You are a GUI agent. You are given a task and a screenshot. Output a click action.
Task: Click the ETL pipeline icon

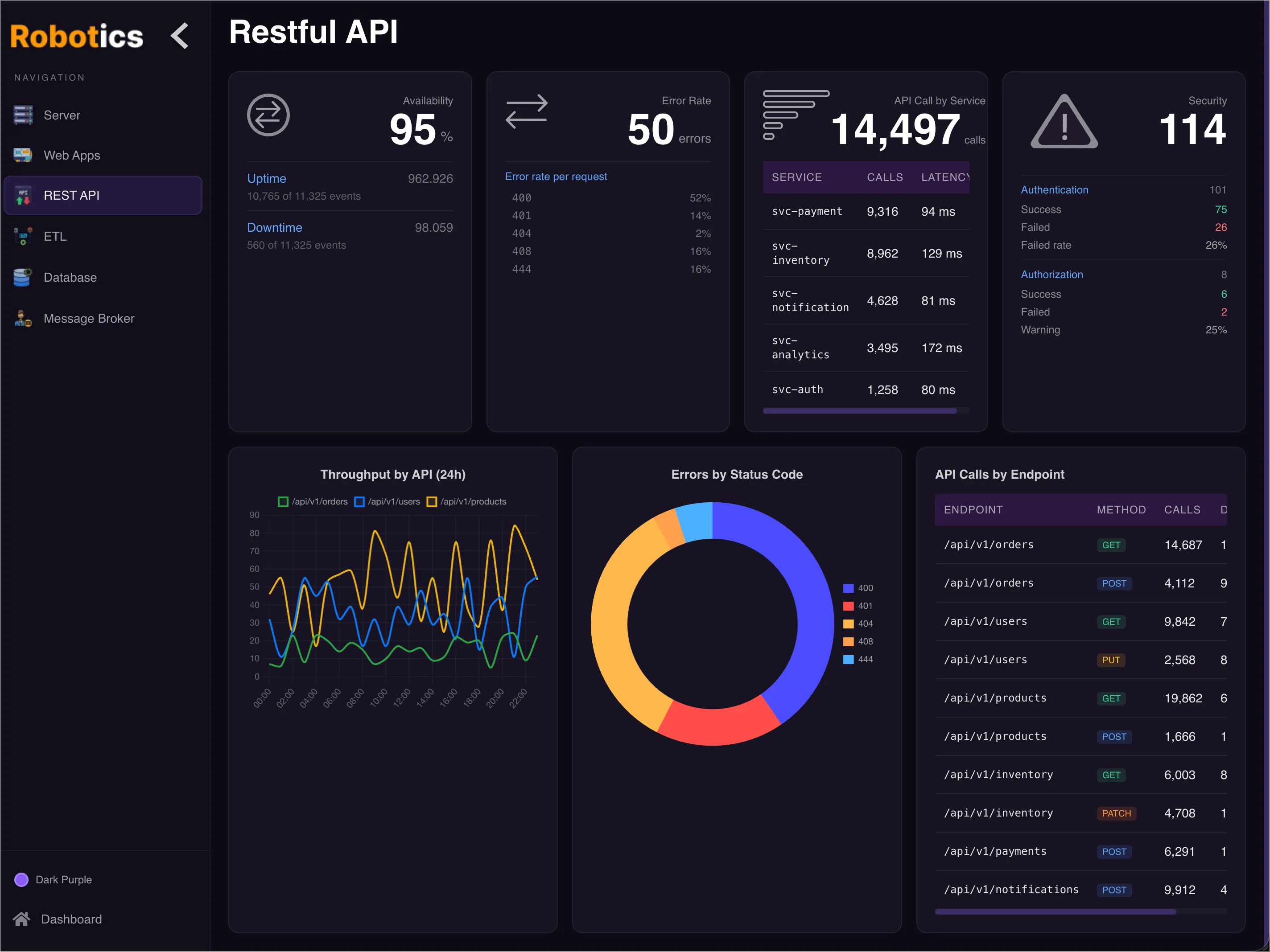click(23, 236)
